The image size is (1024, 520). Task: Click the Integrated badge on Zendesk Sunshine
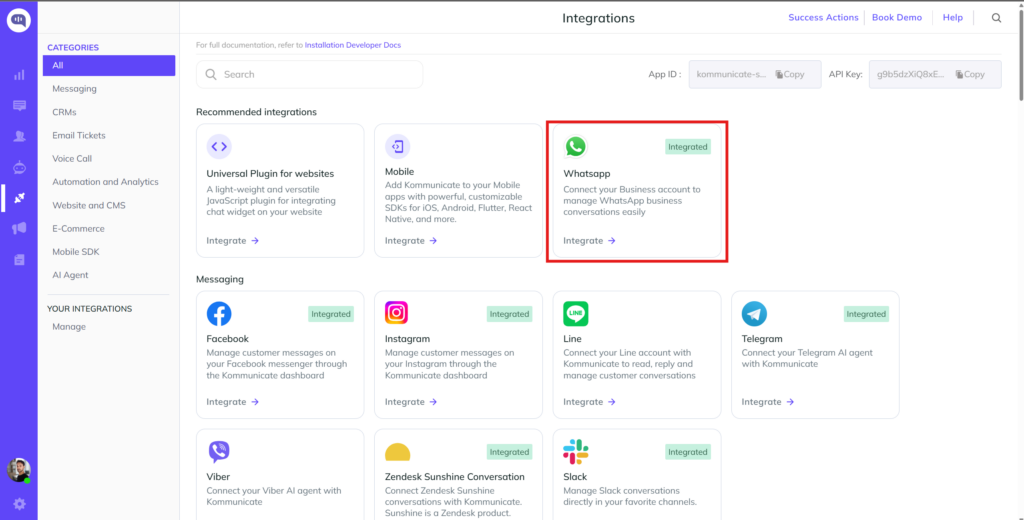[x=509, y=452]
